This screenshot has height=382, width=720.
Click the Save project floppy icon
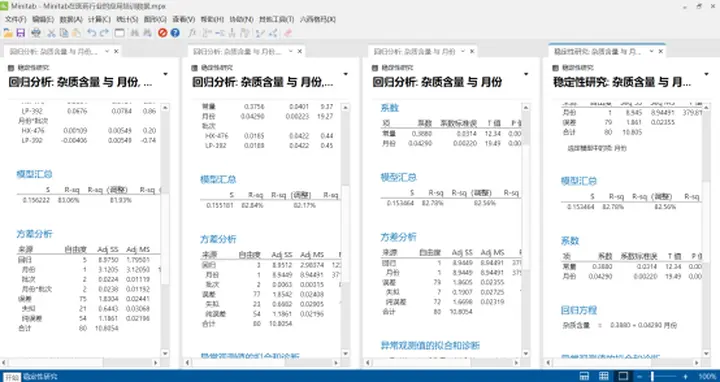click(20, 33)
